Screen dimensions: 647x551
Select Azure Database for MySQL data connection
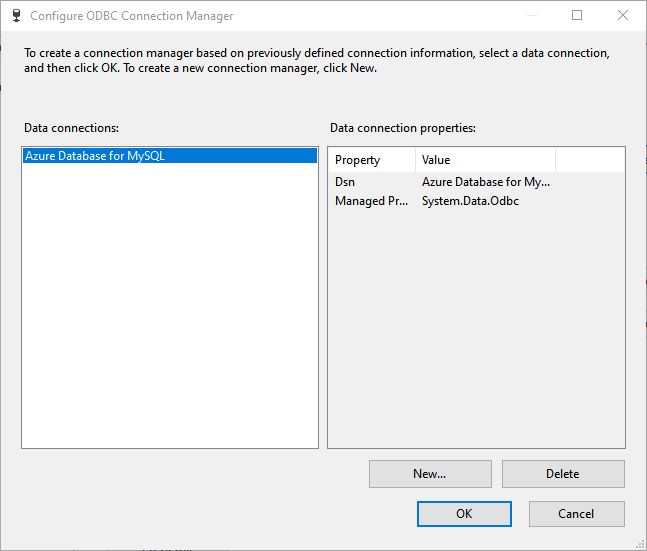click(95, 156)
